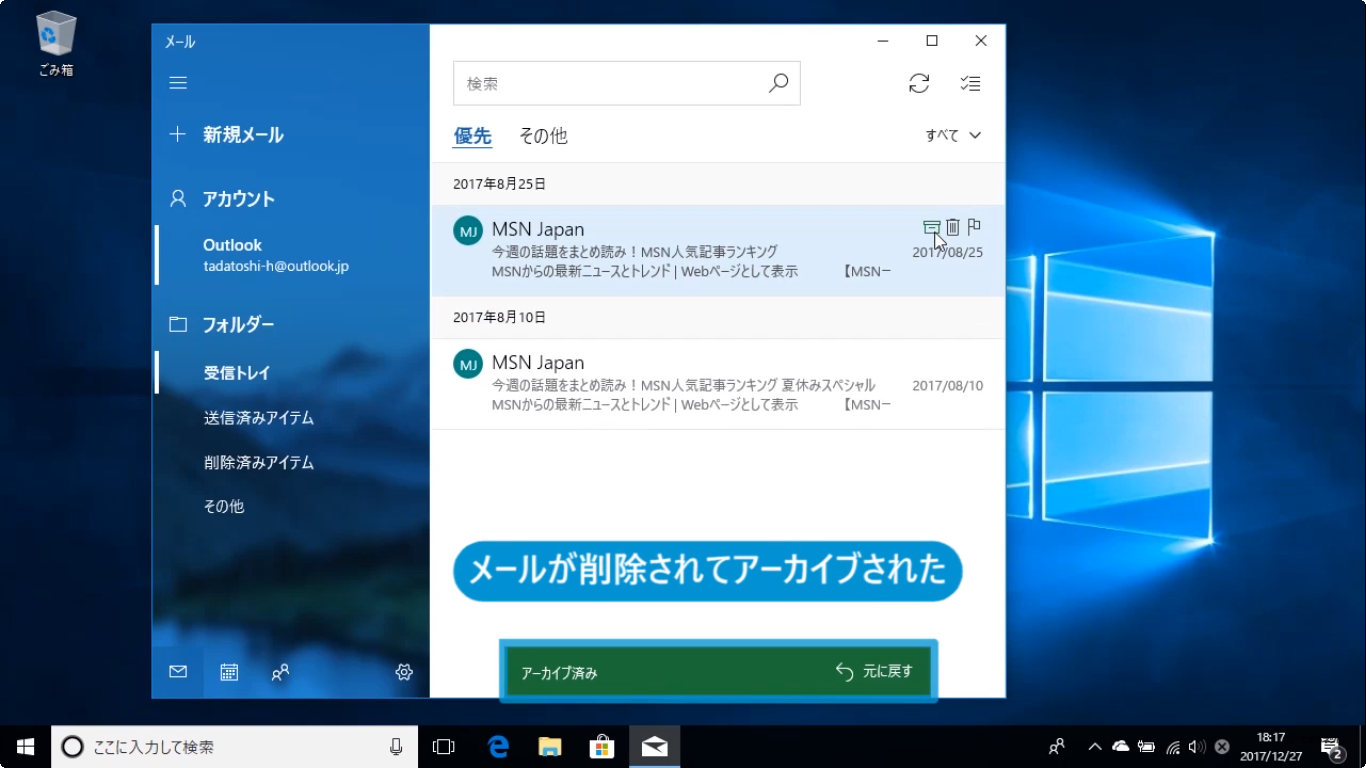
Task: Archive the 2017/08/25 MSN Japan message
Action: [931, 228]
